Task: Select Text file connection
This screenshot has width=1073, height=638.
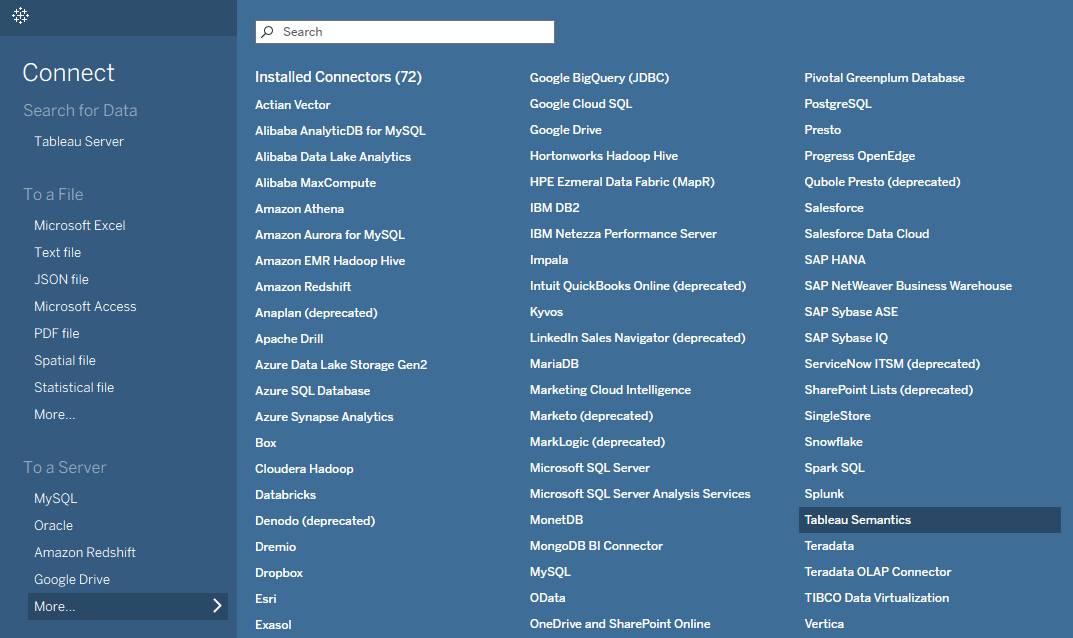Action: (x=57, y=252)
